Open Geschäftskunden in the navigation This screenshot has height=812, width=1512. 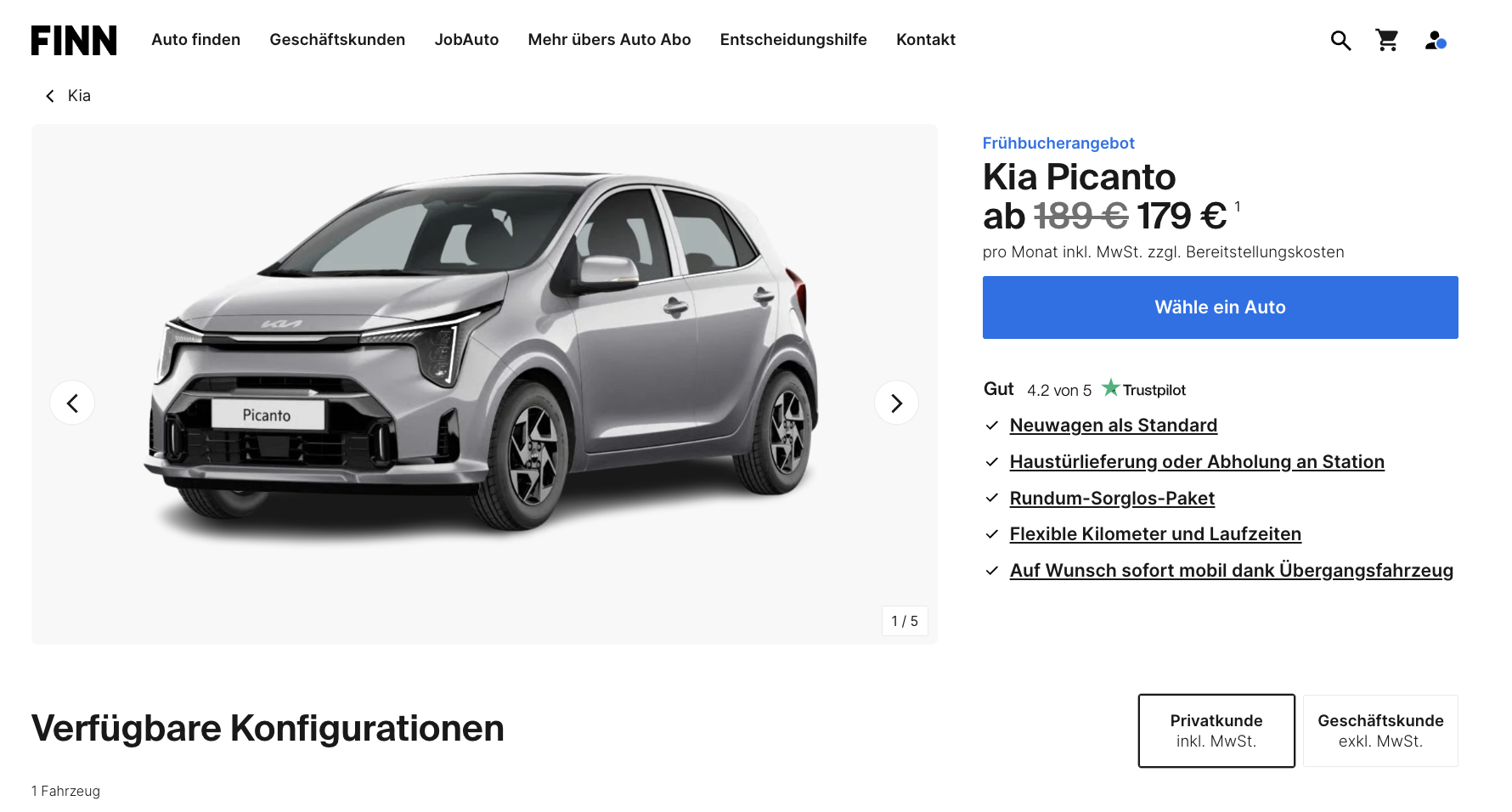(337, 40)
